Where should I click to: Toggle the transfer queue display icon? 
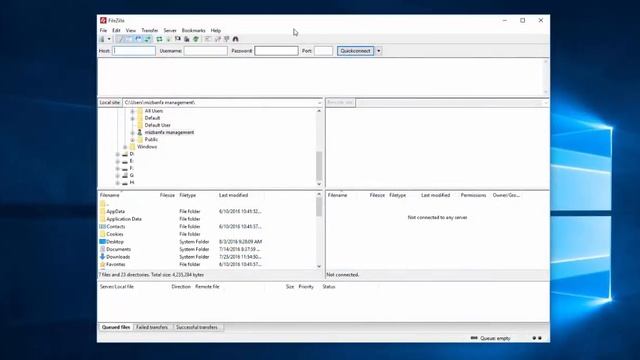click(x=147, y=39)
